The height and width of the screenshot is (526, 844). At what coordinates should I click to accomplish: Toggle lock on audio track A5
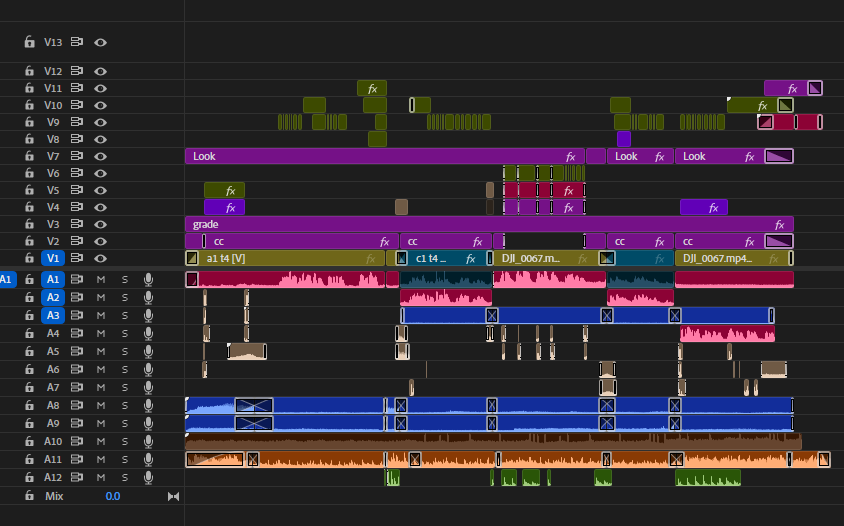point(30,352)
